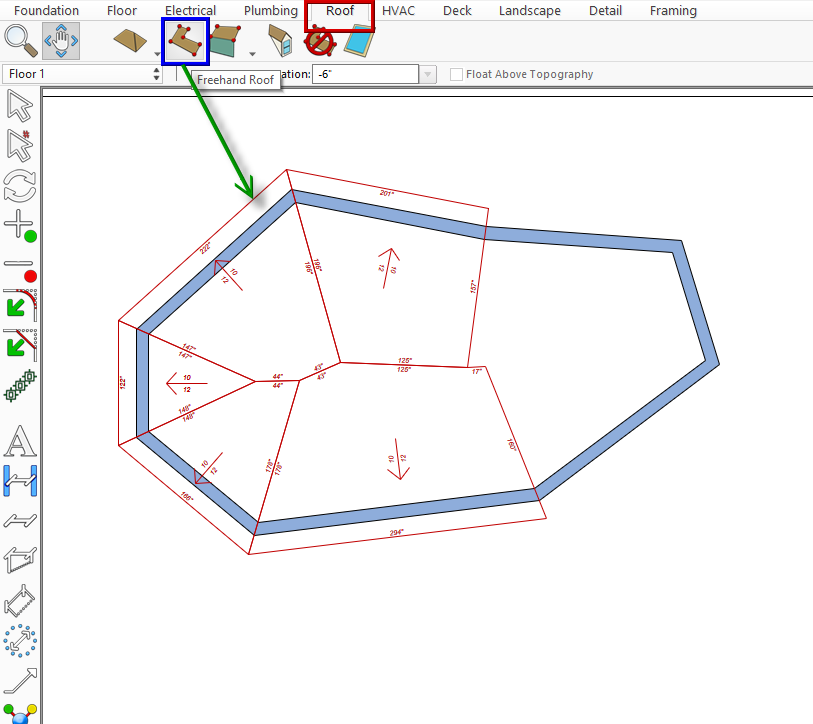Click the 222" roof edge dimension
Image resolution: width=813 pixels, height=724 pixels.
coord(206,247)
